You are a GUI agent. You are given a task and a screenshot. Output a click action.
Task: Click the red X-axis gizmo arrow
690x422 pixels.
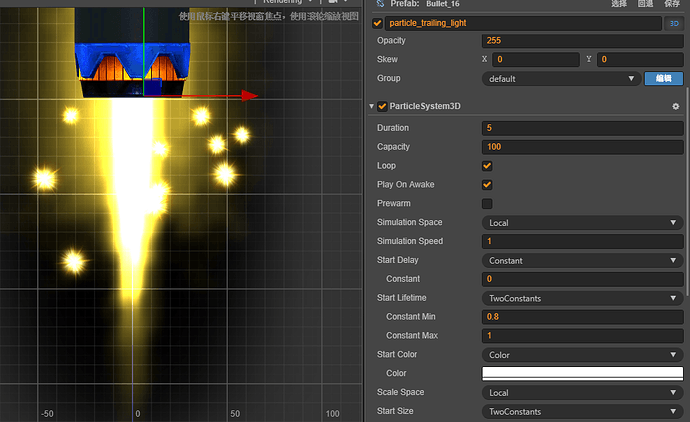(250, 96)
